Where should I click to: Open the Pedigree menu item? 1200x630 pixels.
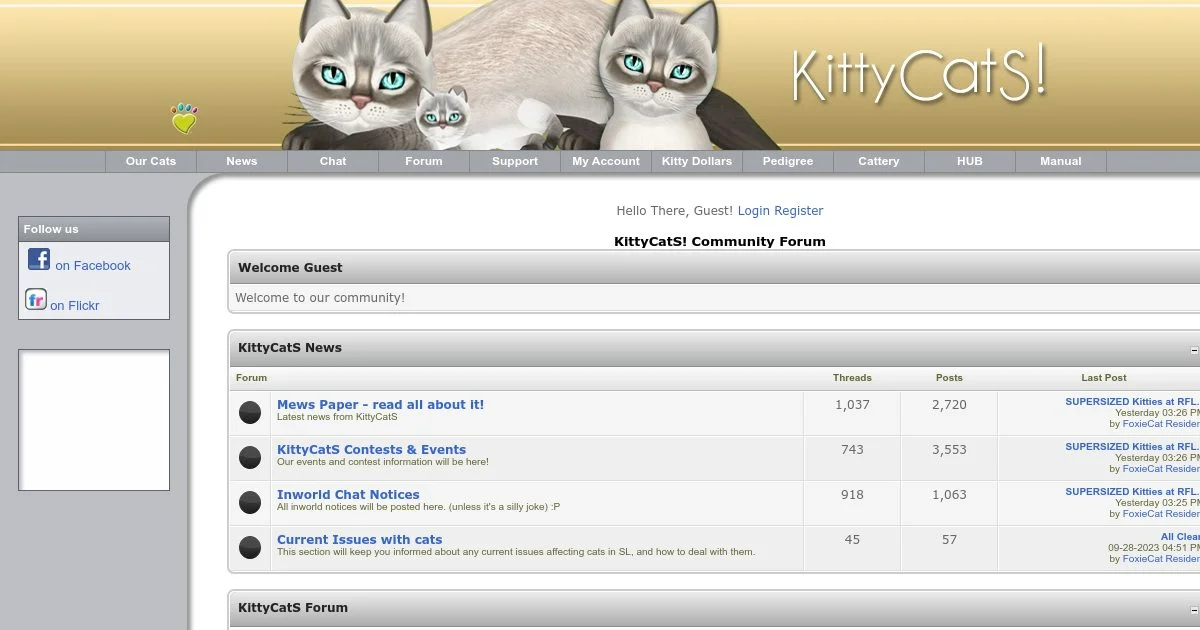click(x=788, y=161)
